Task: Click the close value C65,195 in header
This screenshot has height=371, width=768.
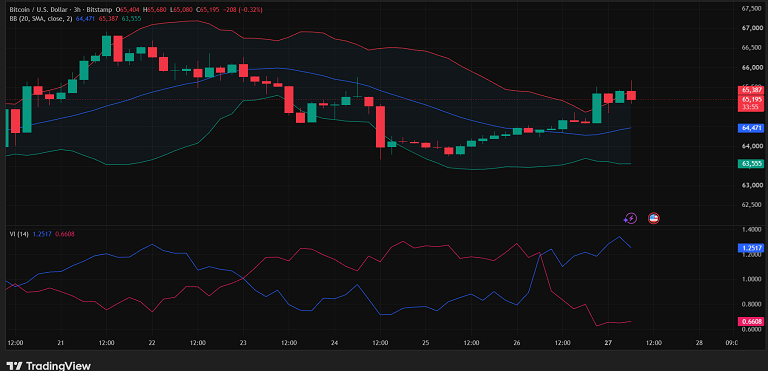Action: tap(207, 9)
